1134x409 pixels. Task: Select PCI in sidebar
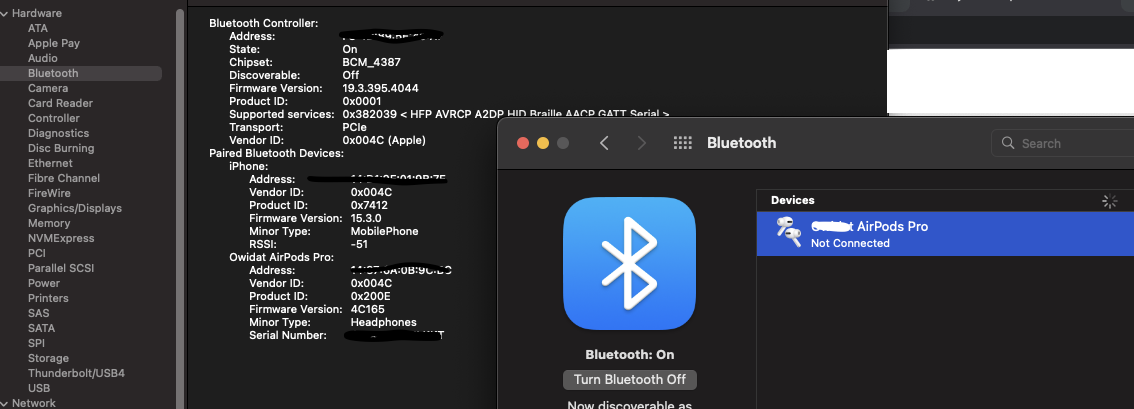tap(37, 254)
